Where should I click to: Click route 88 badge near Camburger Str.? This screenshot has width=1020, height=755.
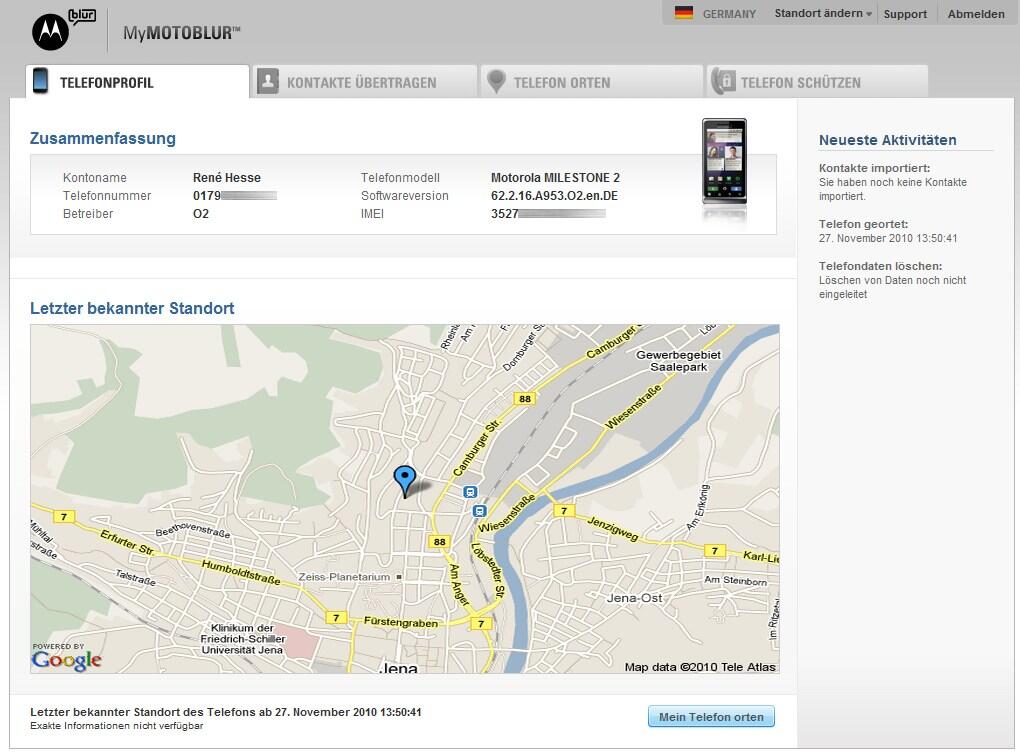pos(524,399)
